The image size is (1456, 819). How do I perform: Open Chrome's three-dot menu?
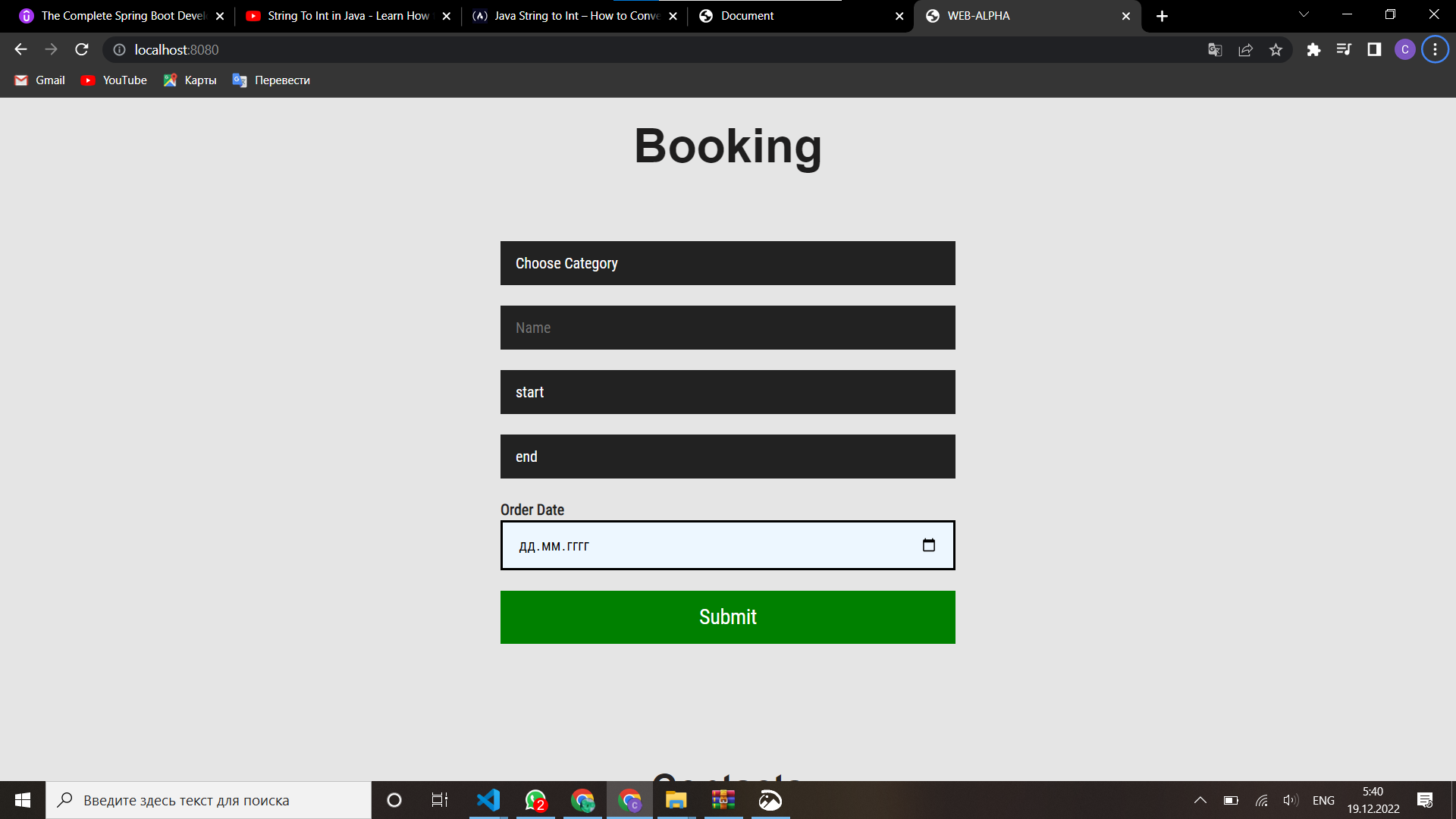point(1435,50)
